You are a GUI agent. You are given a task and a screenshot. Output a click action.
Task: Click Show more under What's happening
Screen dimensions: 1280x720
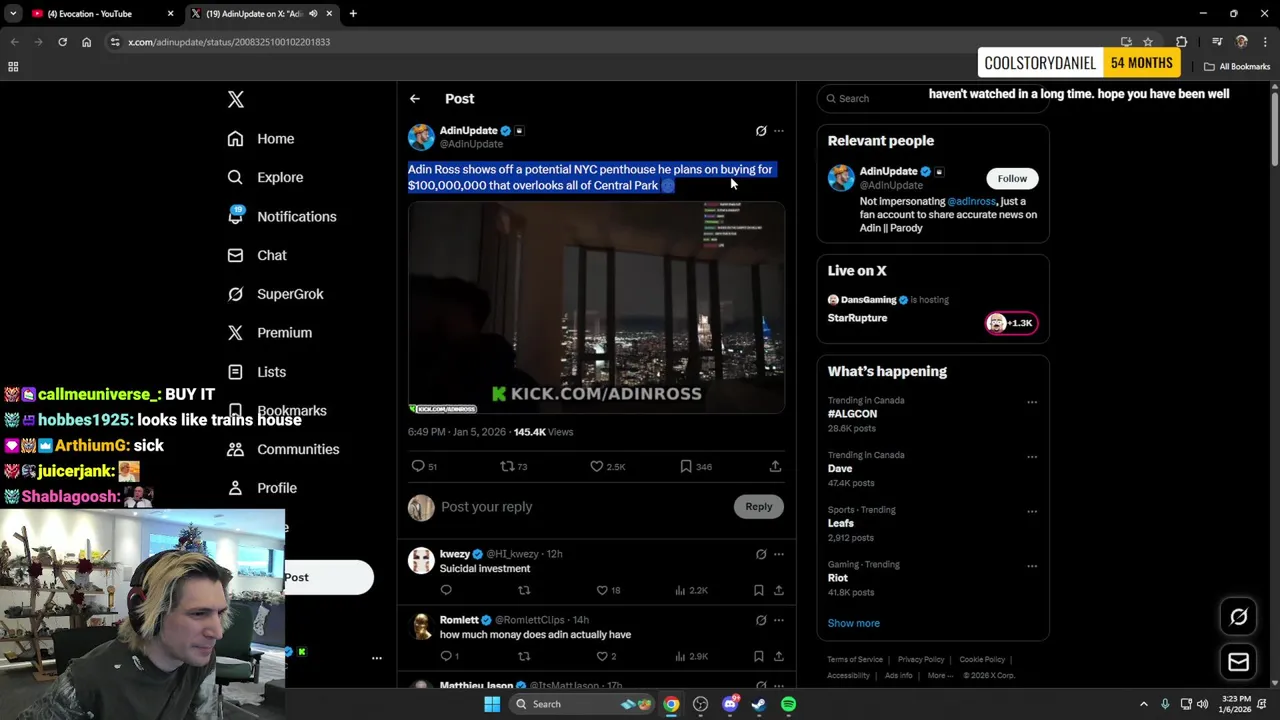[853, 623]
